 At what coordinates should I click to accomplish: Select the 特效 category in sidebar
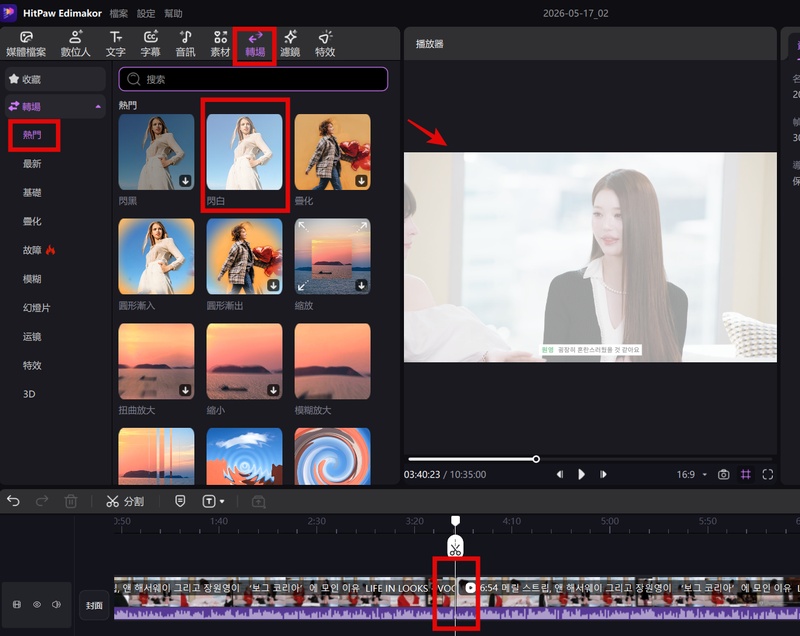(32, 365)
